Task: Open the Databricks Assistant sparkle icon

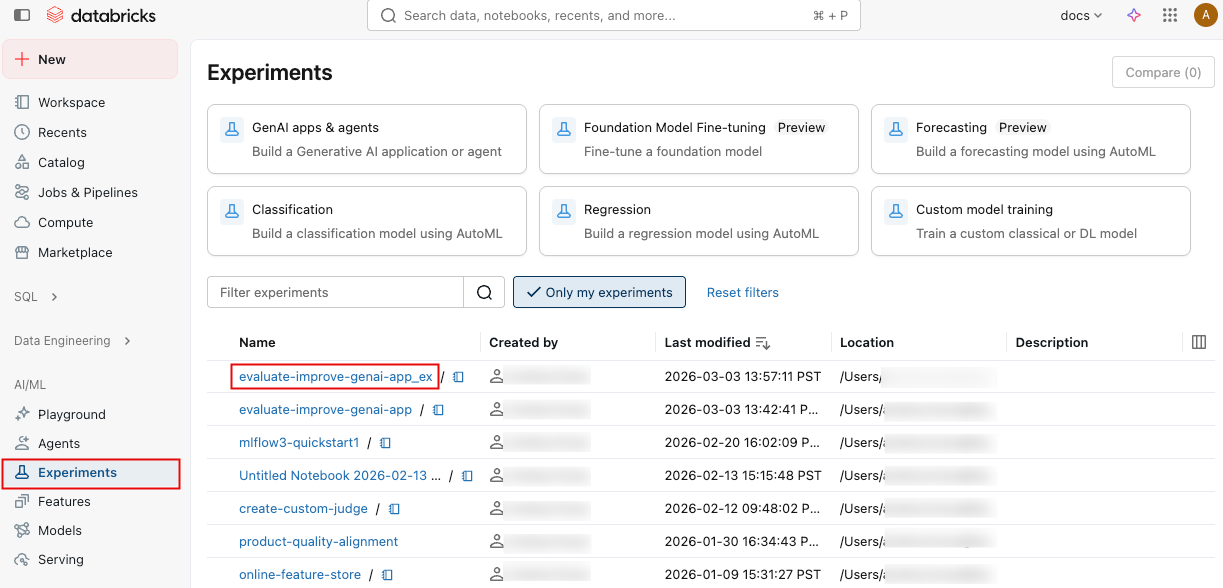Action: (1134, 16)
